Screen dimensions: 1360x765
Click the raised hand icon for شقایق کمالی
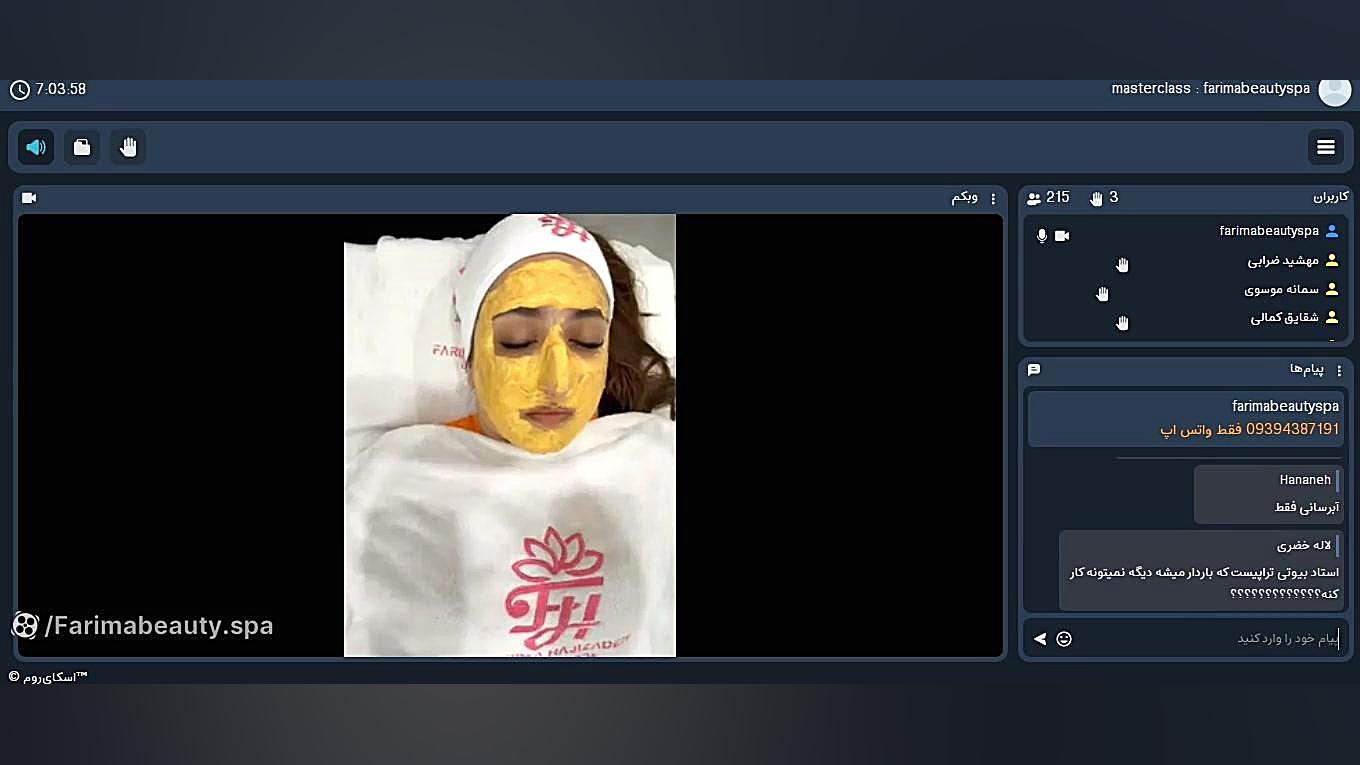click(1123, 323)
